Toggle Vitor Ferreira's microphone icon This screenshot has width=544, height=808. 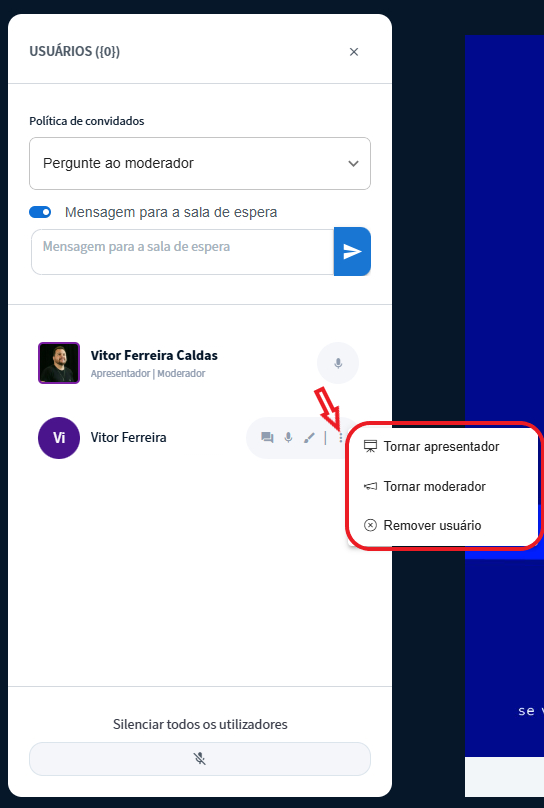tap(288, 438)
